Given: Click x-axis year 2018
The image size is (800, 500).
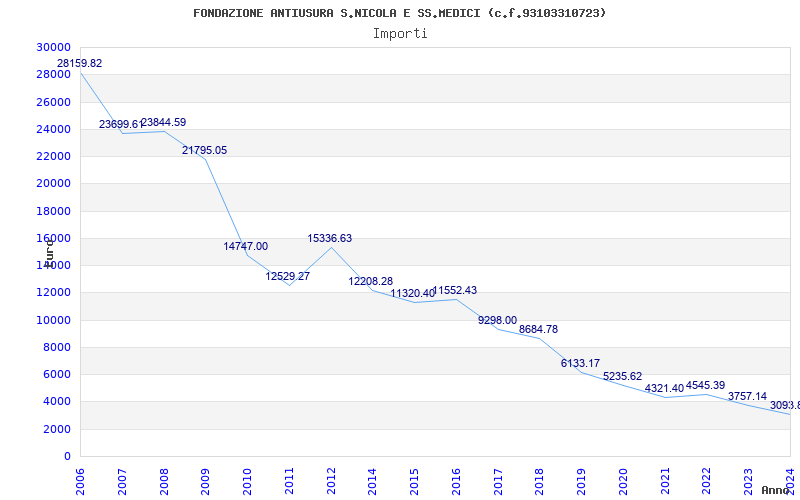Looking at the screenshot, I should pyautogui.click(x=539, y=482).
